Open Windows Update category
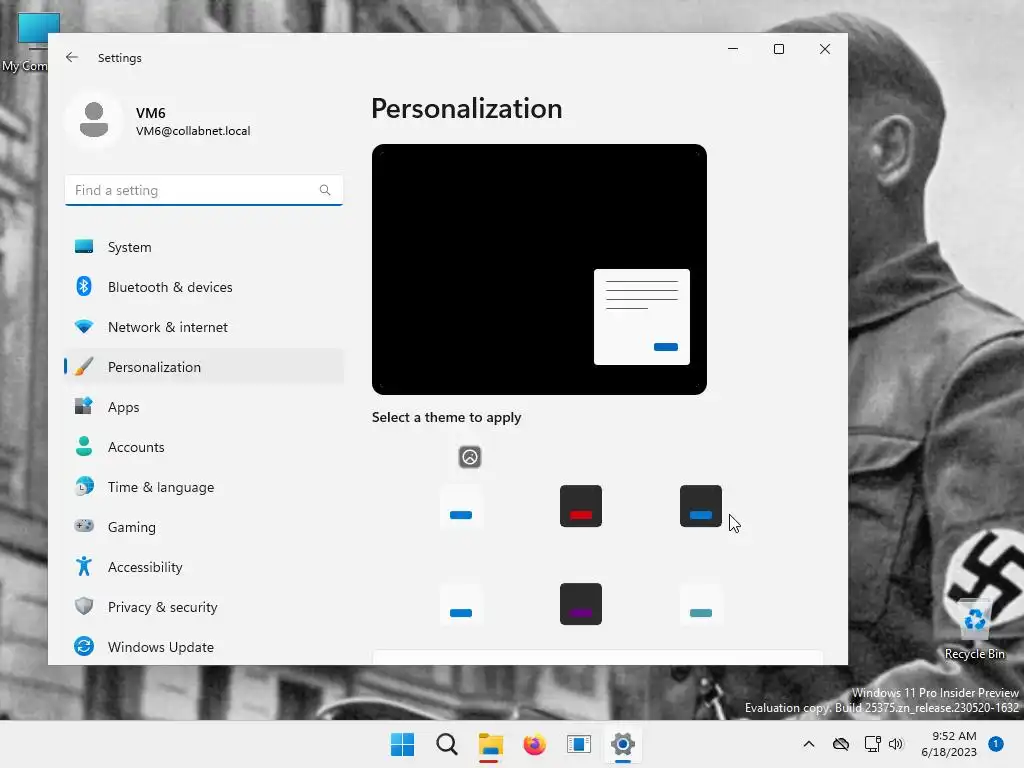The width and height of the screenshot is (1024, 768). tap(204, 647)
